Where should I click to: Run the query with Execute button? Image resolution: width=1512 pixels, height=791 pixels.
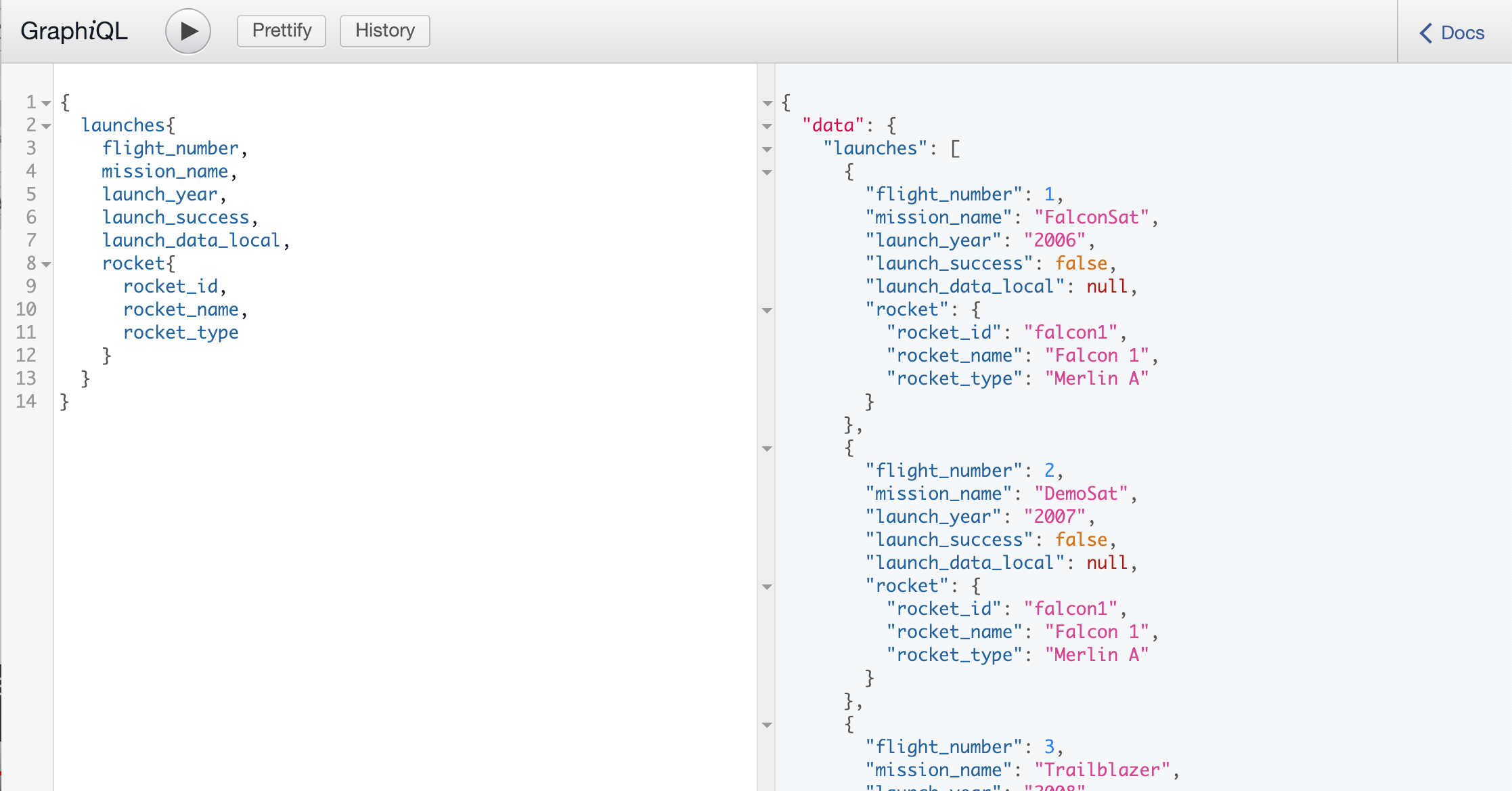click(188, 31)
